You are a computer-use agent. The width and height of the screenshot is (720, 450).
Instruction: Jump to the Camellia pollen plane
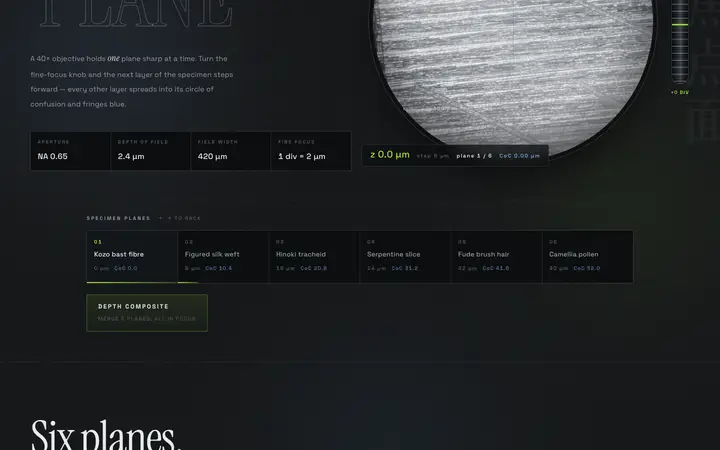click(x=587, y=257)
